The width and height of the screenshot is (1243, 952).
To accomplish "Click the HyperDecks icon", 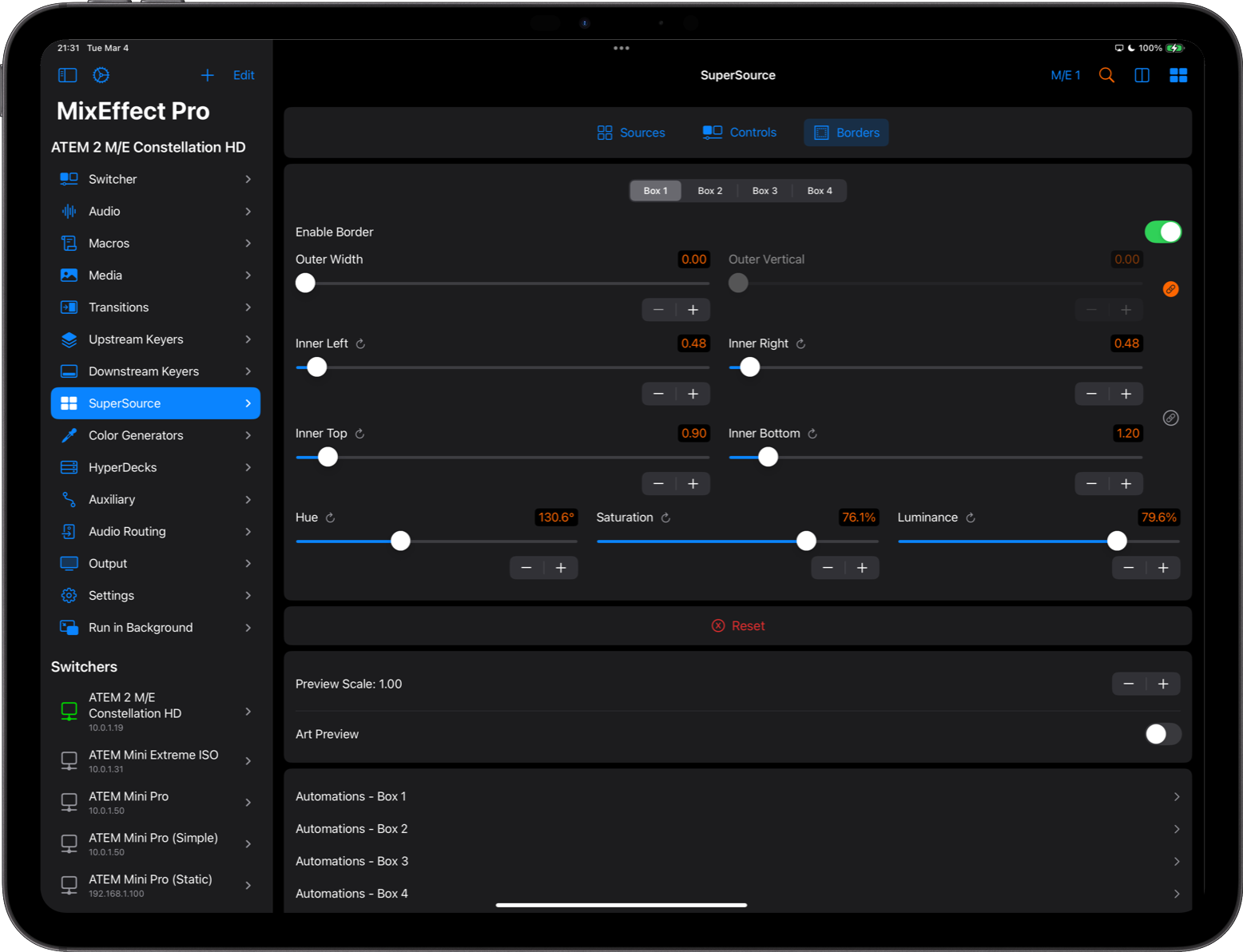I will (69, 467).
